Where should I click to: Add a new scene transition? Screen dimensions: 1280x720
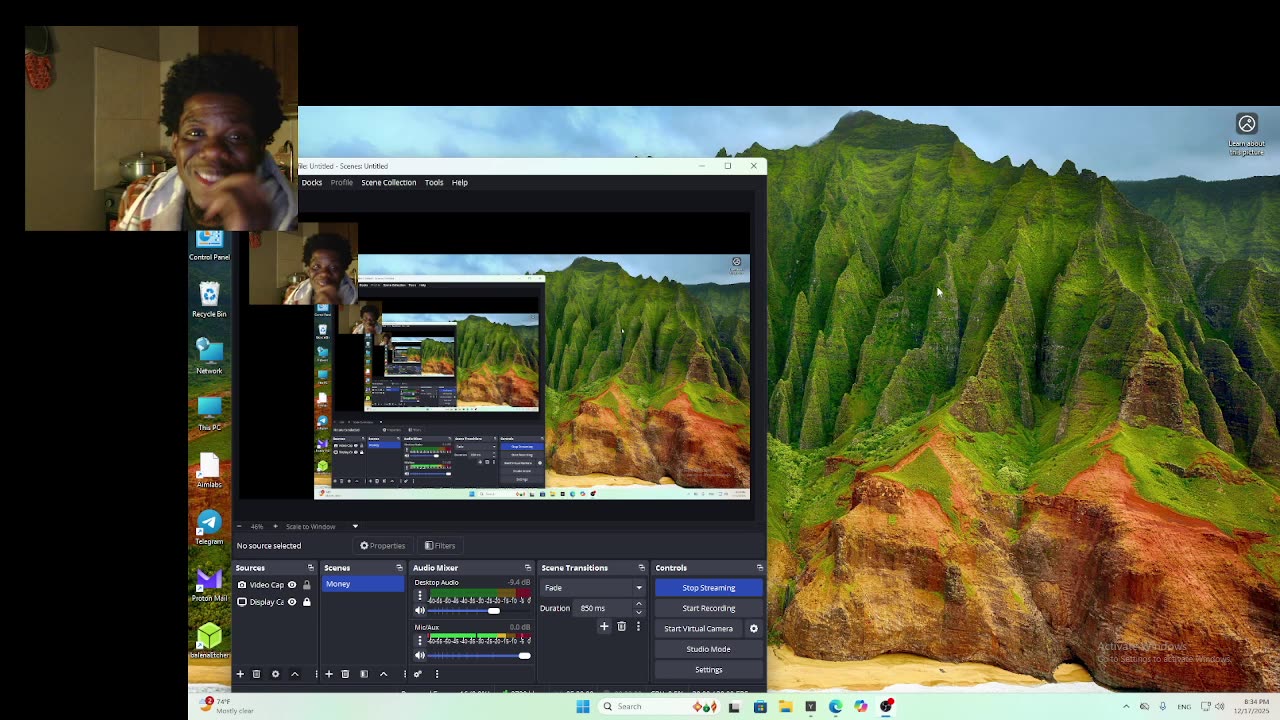604,627
